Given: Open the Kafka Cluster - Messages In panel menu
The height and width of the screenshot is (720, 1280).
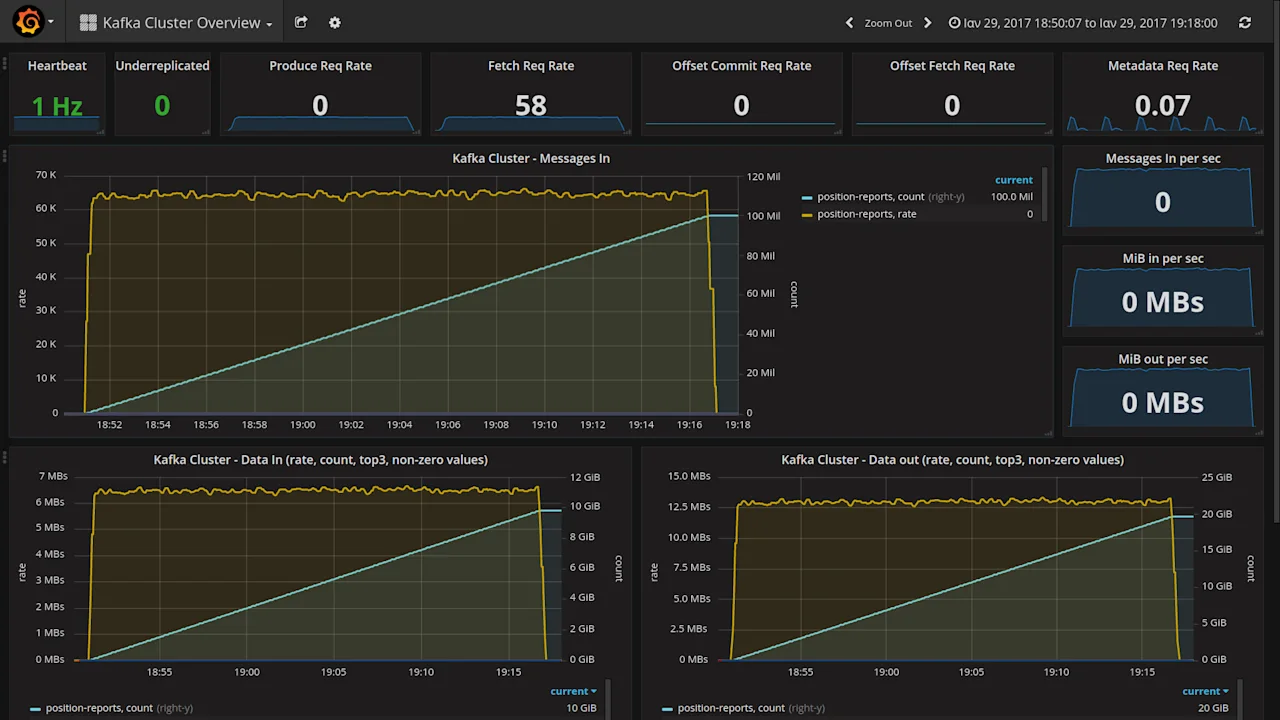Looking at the screenshot, I should (531, 158).
